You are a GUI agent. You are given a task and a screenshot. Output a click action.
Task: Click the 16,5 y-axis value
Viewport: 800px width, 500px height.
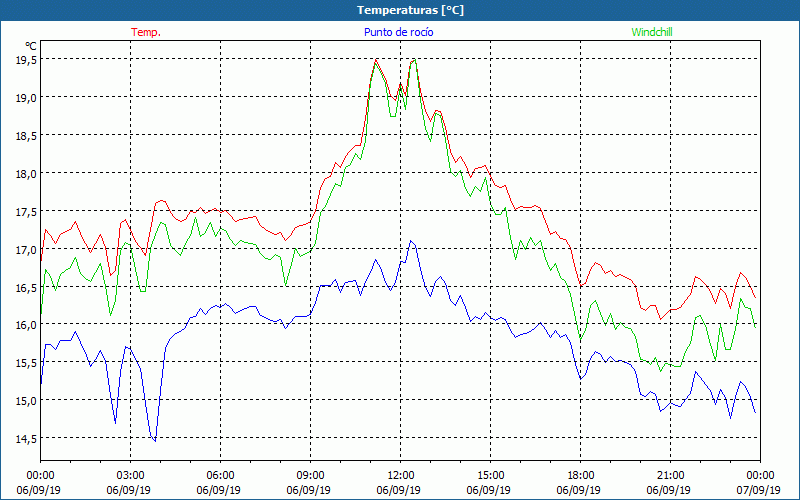tap(26, 287)
